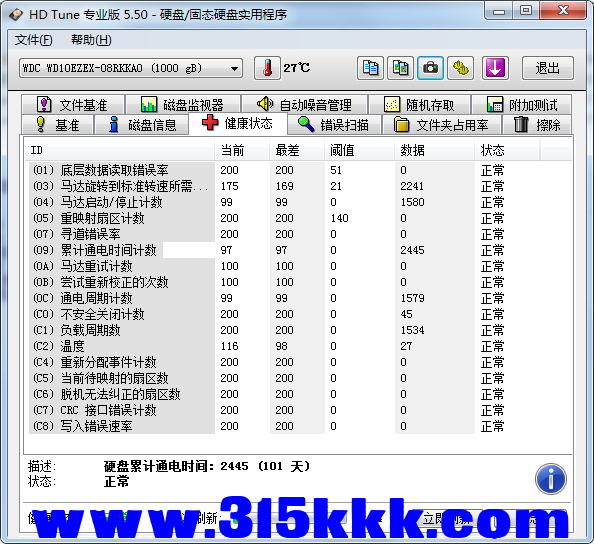Click the blue information icon
Viewport: 594px width, 544px height.
(x=551, y=479)
